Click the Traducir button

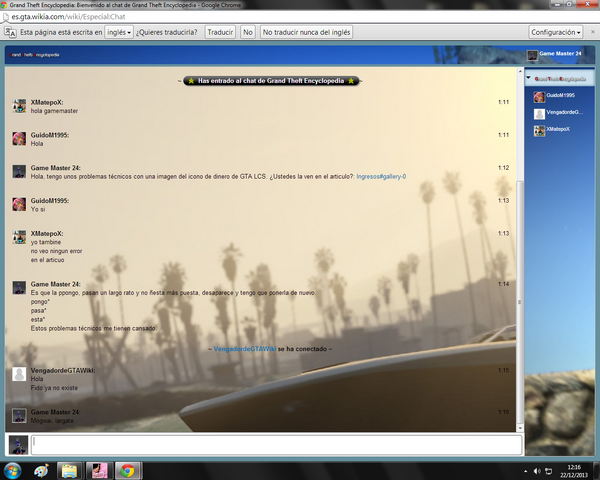point(220,33)
